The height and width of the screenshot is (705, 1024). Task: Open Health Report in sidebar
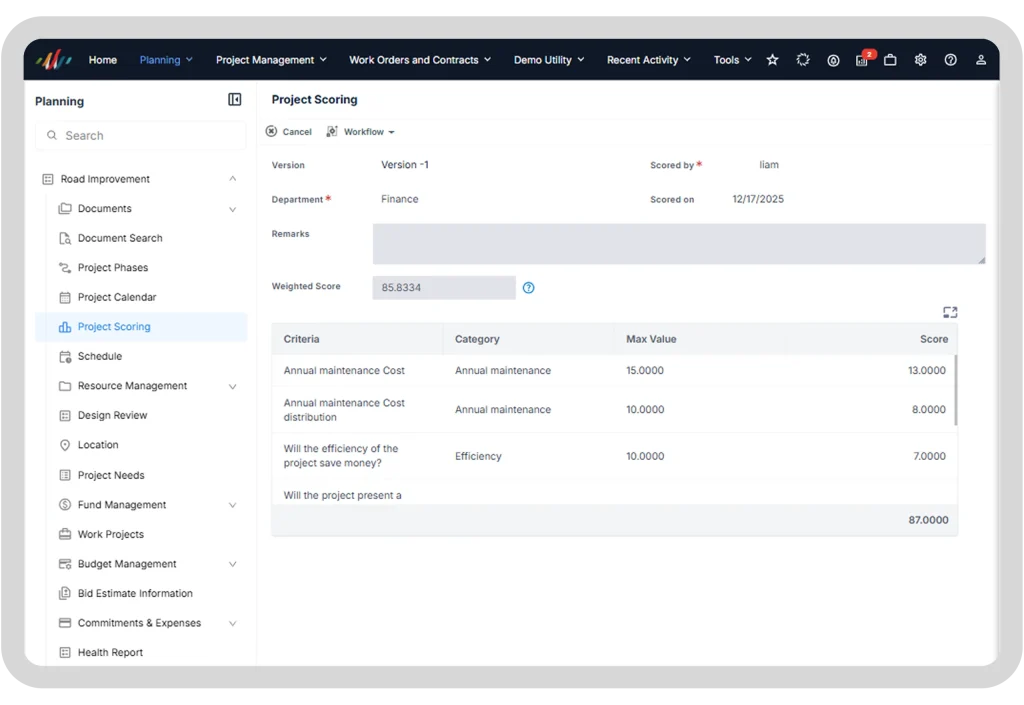110,652
